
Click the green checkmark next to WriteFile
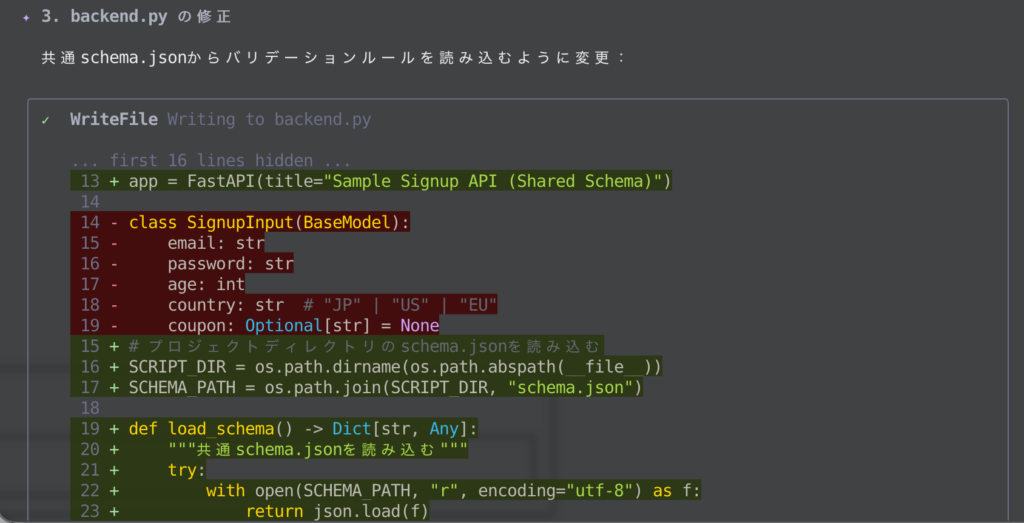click(x=46, y=120)
